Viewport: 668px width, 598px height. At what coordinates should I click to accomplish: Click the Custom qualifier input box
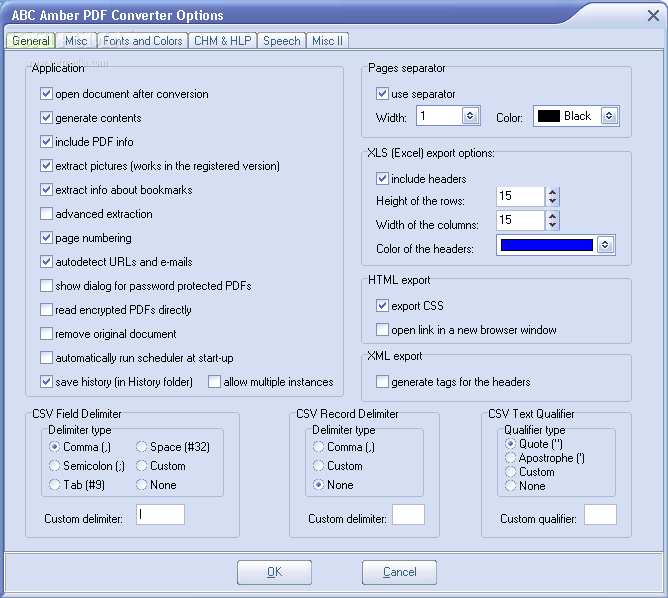pos(600,515)
